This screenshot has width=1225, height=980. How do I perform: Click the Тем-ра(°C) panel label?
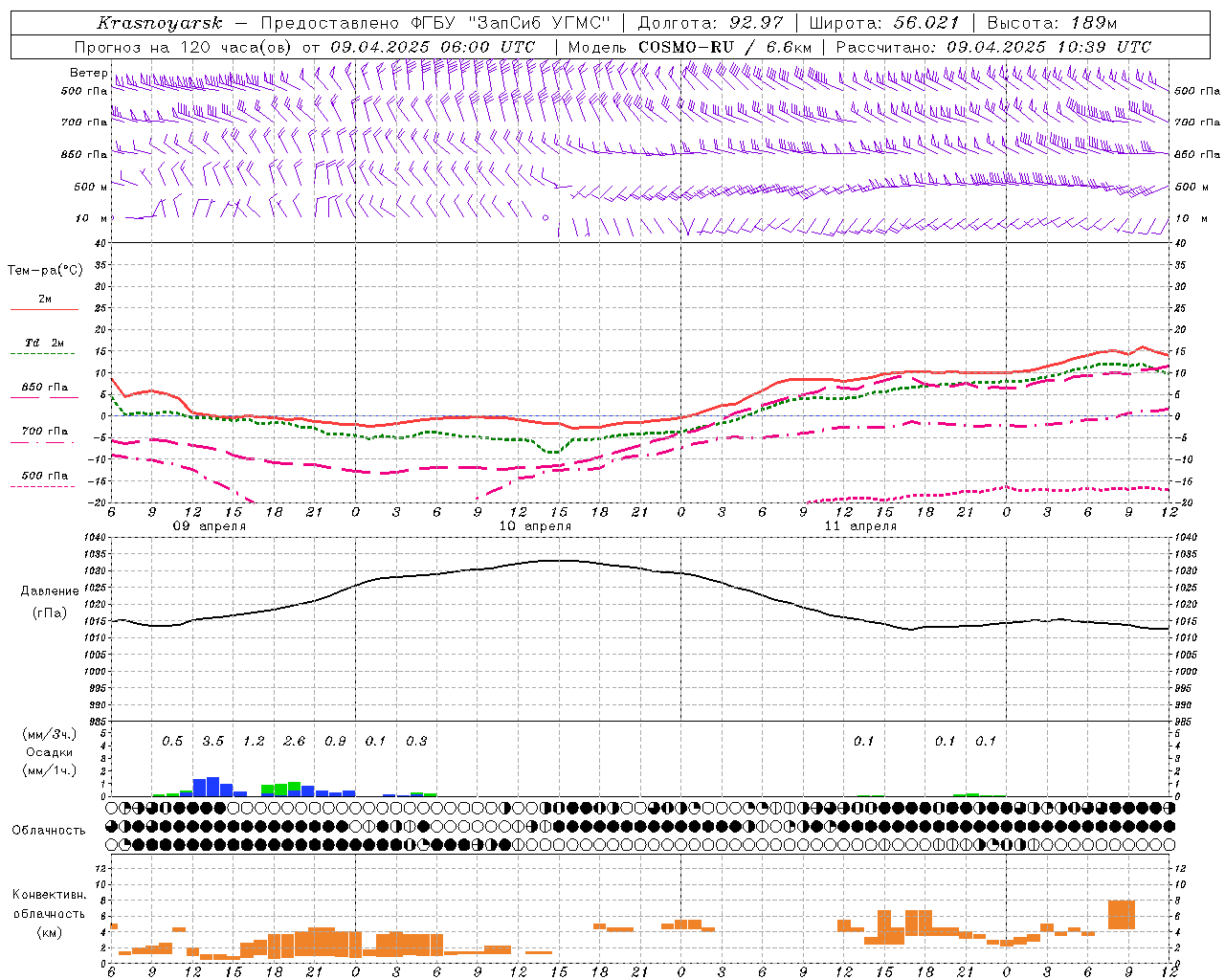(x=45, y=271)
